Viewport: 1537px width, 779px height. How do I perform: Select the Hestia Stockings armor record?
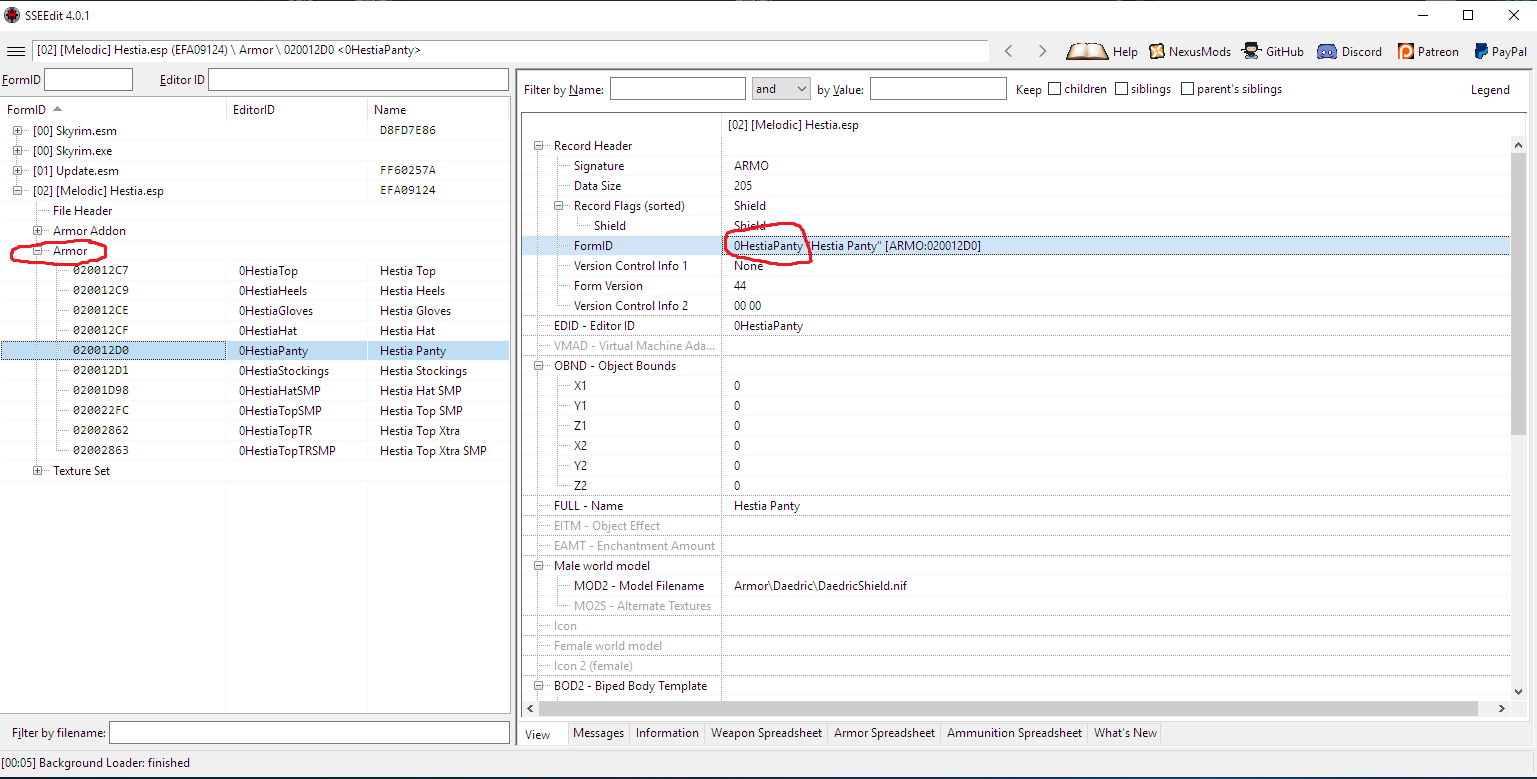pyautogui.click(x=423, y=371)
